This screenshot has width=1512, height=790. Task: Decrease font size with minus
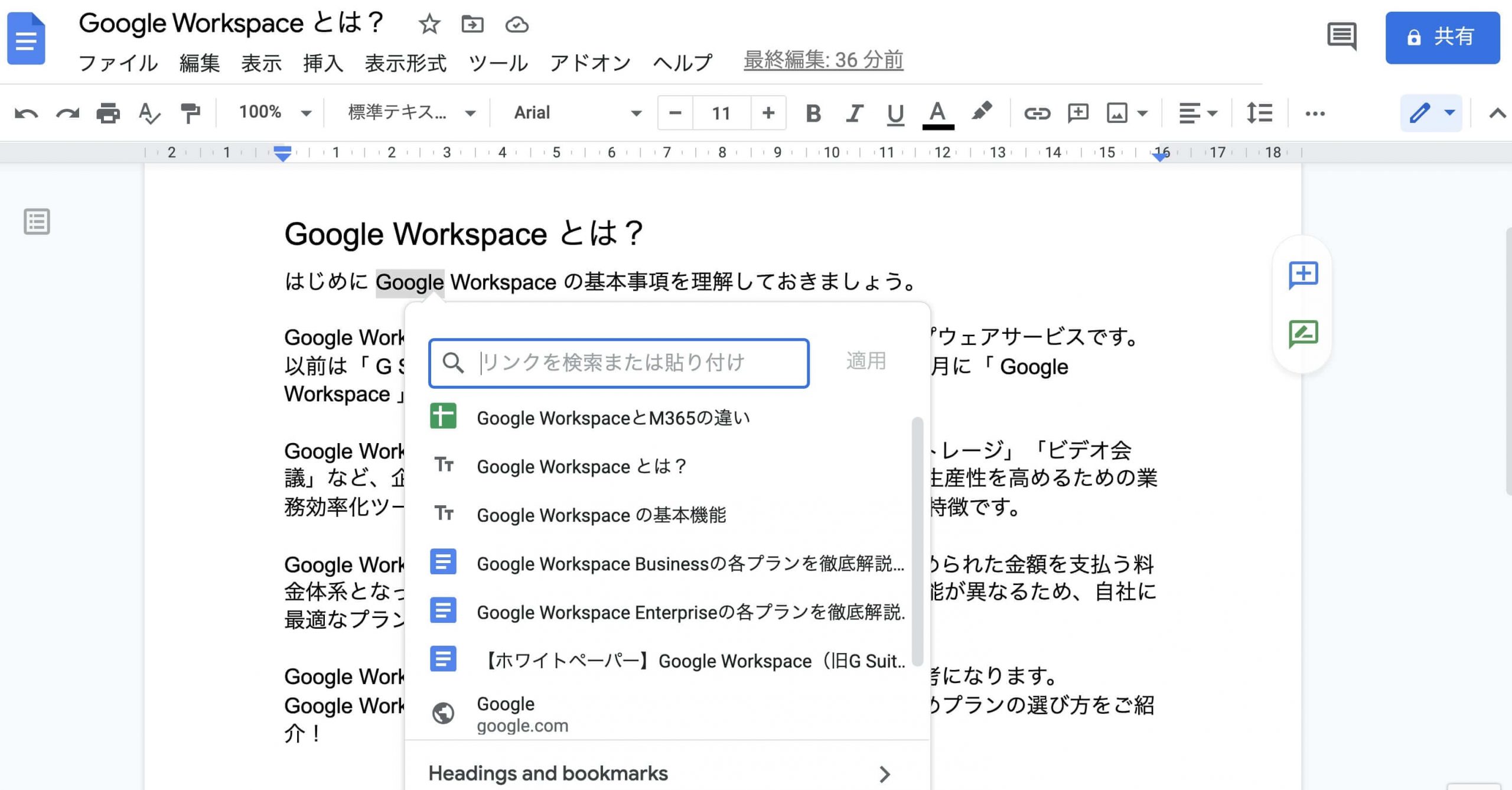[x=675, y=112]
